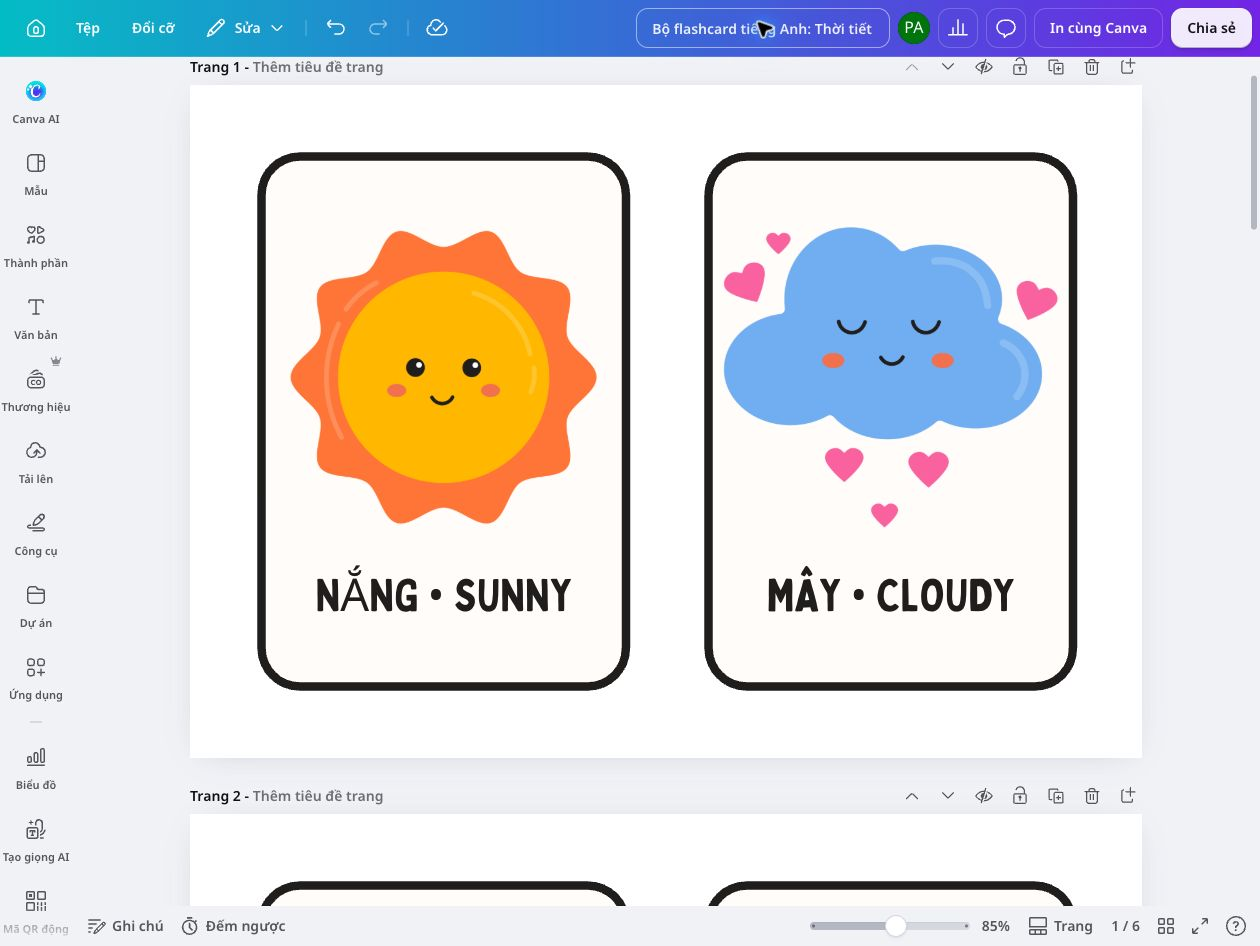1260x946 pixels.
Task: Open Canva AI in sidebar
Action: (36, 102)
